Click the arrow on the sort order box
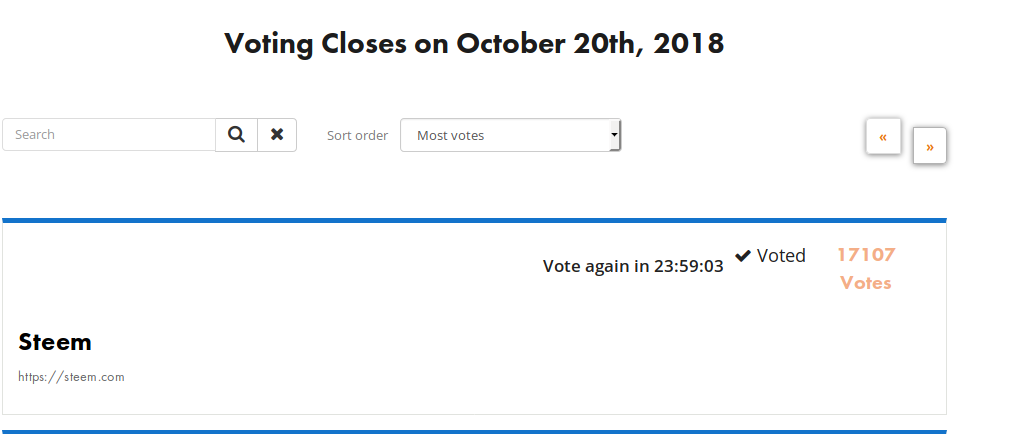This screenshot has width=1016, height=434. tap(615, 135)
